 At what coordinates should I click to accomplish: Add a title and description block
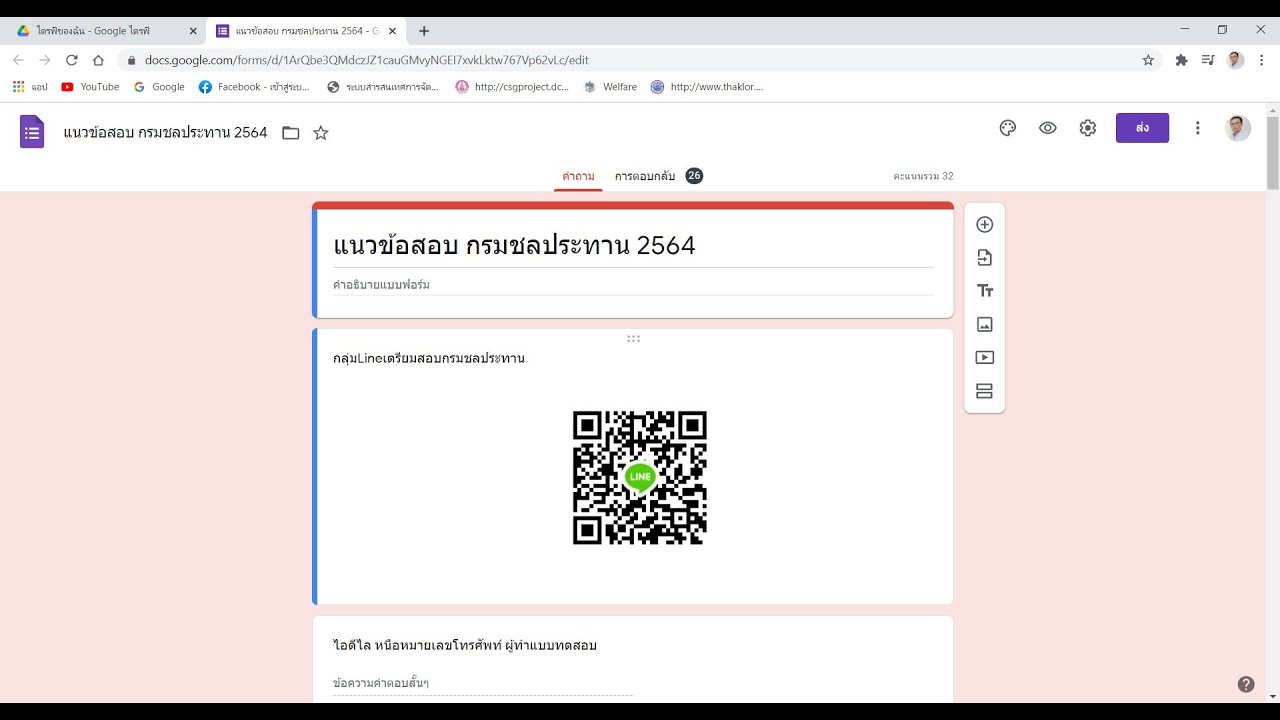[x=984, y=291]
